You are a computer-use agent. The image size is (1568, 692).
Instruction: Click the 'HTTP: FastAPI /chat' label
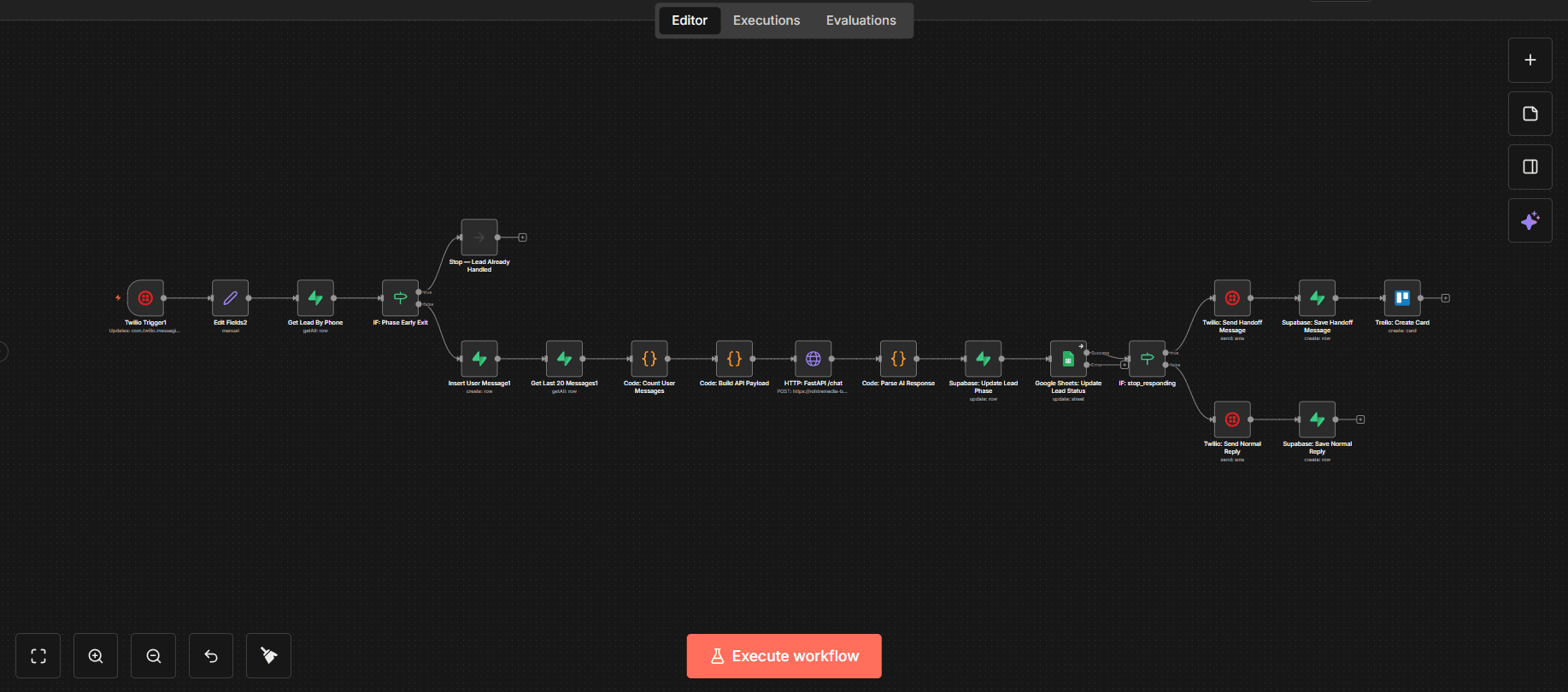pyautogui.click(x=813, y=384)
